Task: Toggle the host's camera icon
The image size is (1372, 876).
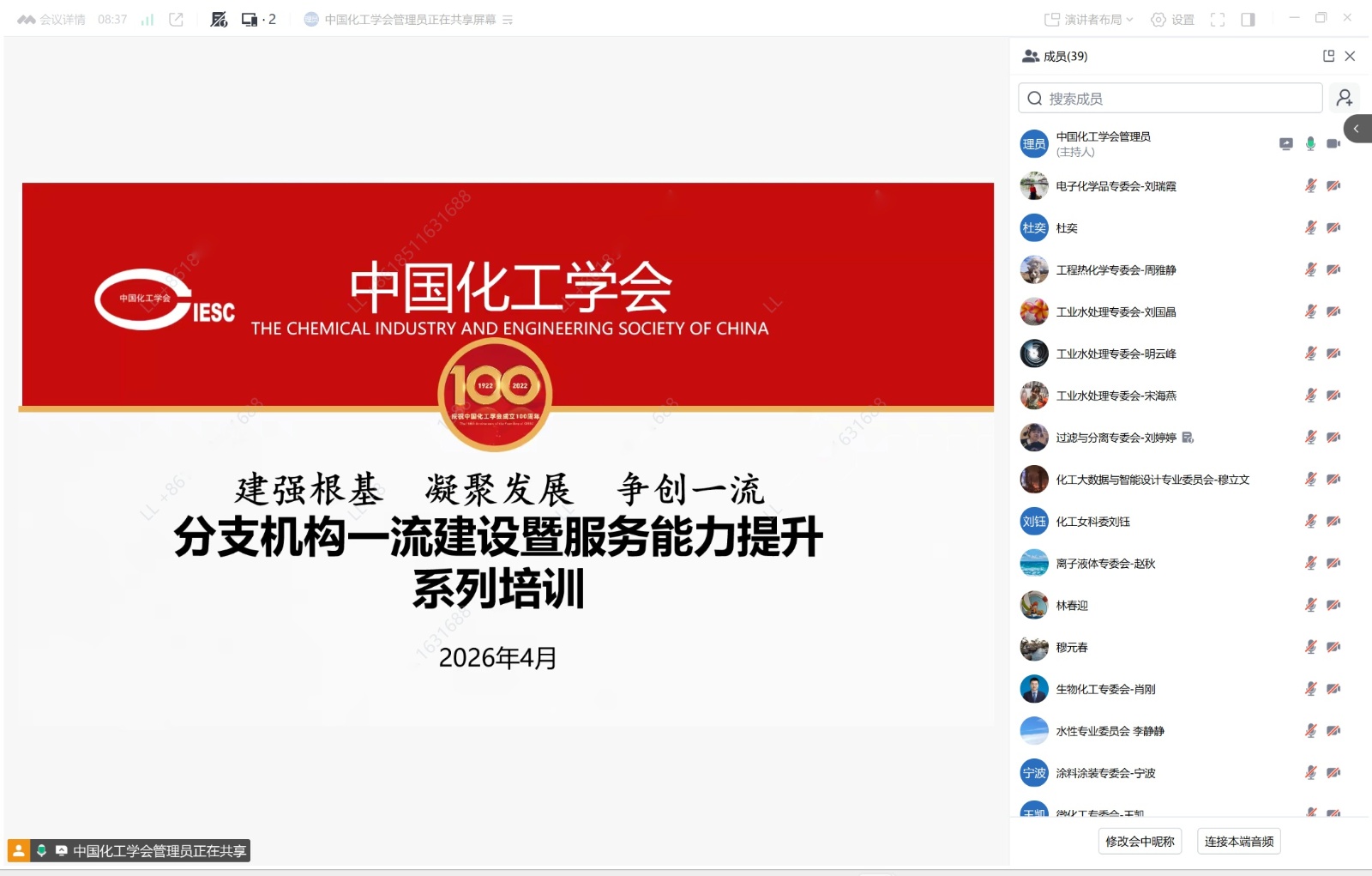Action: (x=1333, y=144)
